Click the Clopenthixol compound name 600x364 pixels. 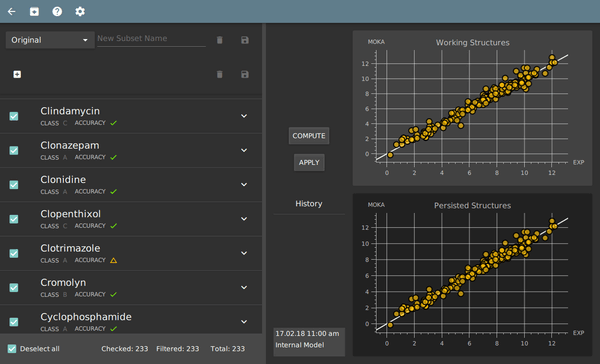coord(70,214)
